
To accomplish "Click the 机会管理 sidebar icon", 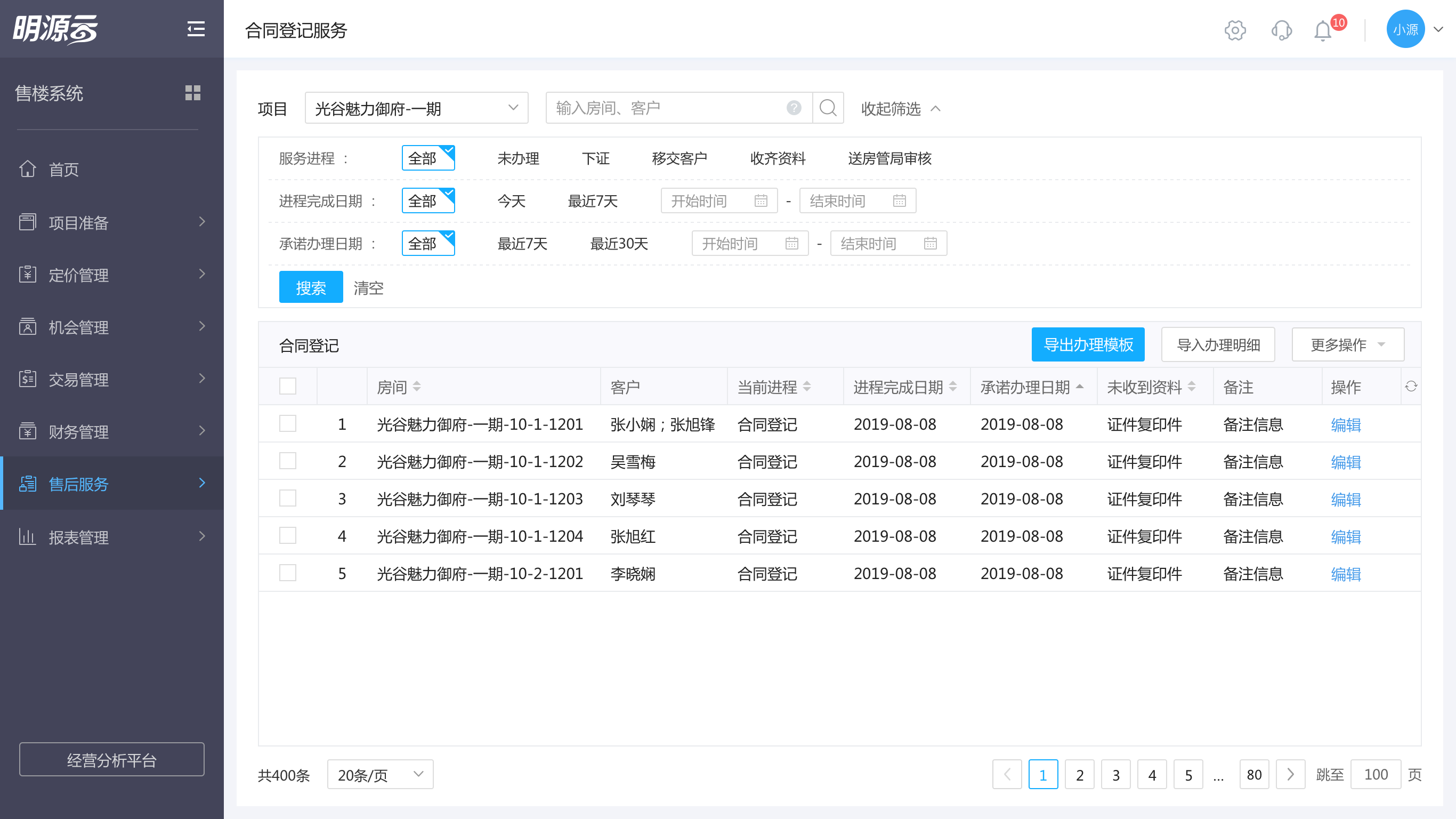I will (x=27, y=326).
